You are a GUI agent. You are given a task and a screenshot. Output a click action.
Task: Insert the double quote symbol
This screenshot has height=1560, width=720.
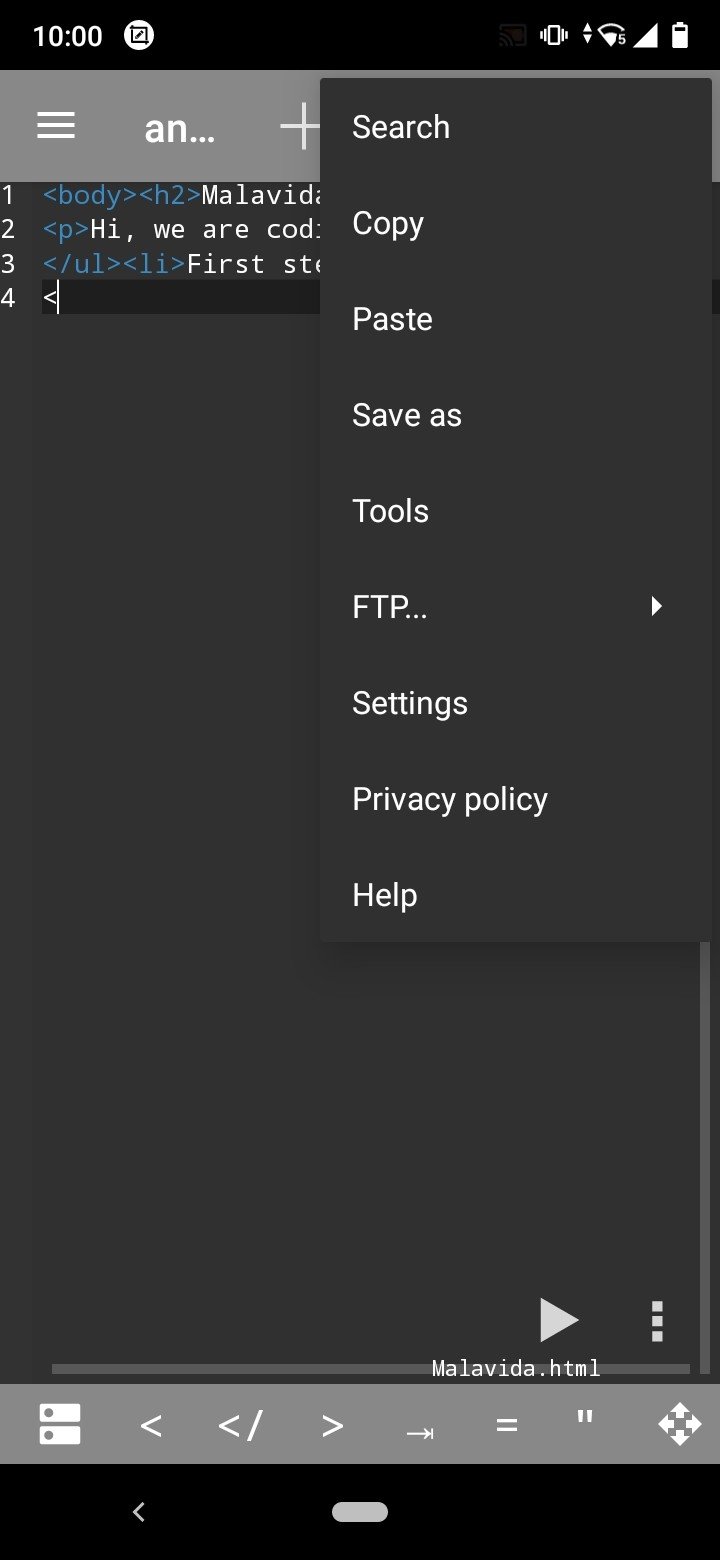click(586, 1418)
